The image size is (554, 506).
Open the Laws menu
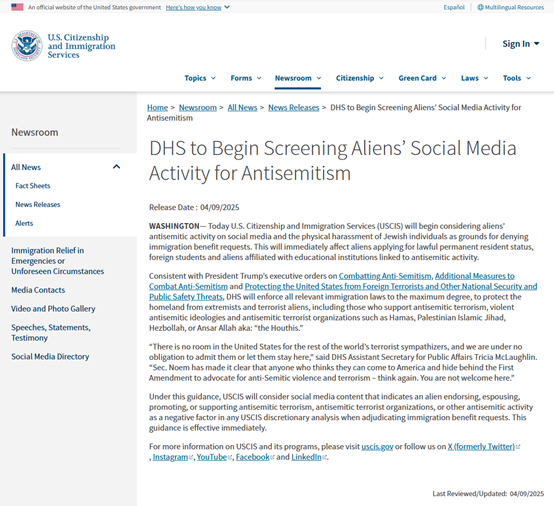pos(475,78)
